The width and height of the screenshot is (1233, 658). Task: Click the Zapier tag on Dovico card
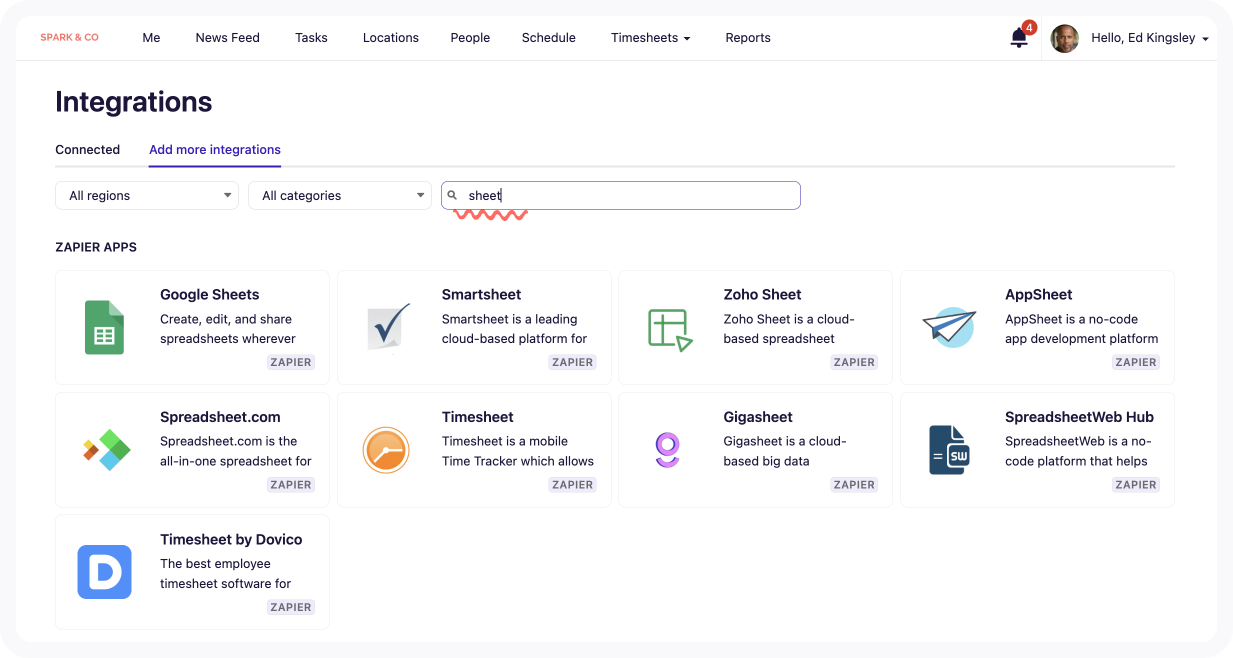tap(291, 607)
